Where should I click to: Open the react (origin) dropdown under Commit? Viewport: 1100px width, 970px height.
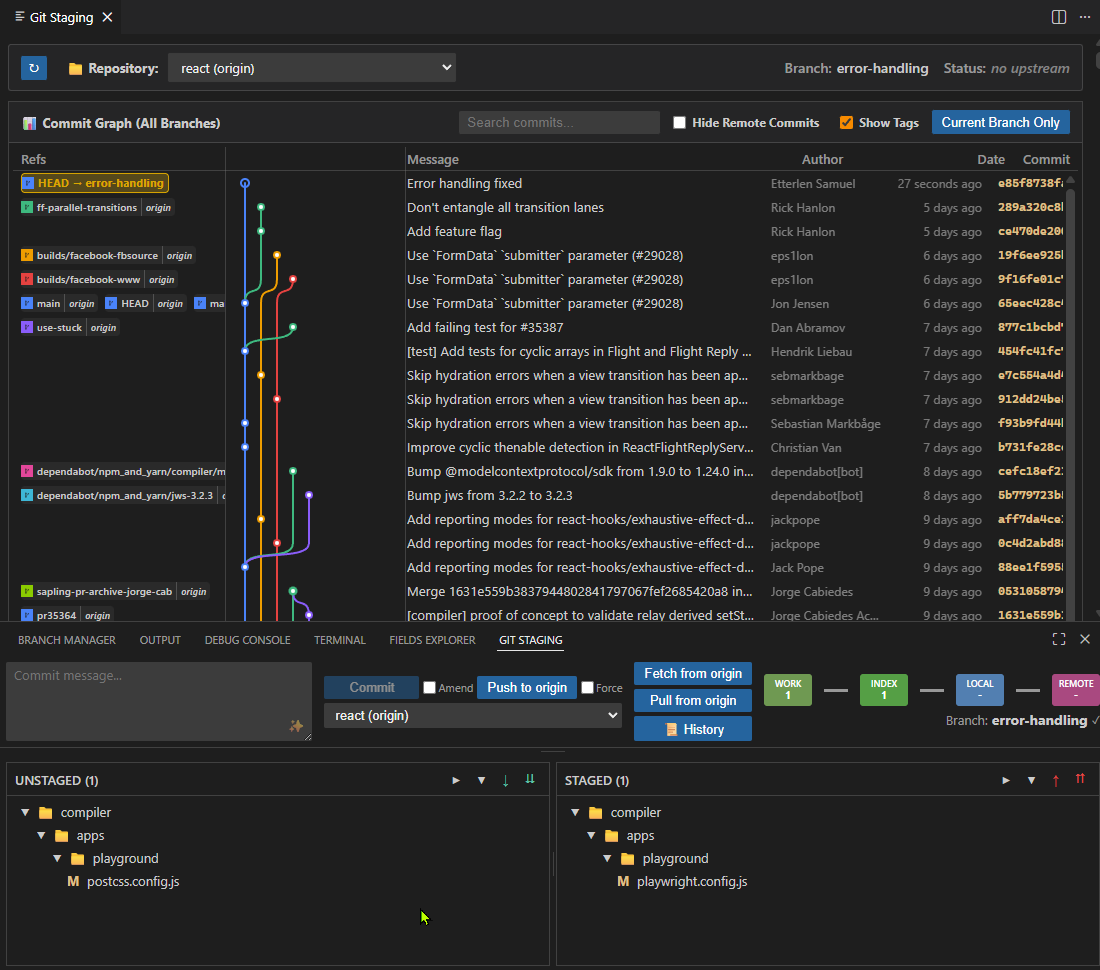pos(473,715)
